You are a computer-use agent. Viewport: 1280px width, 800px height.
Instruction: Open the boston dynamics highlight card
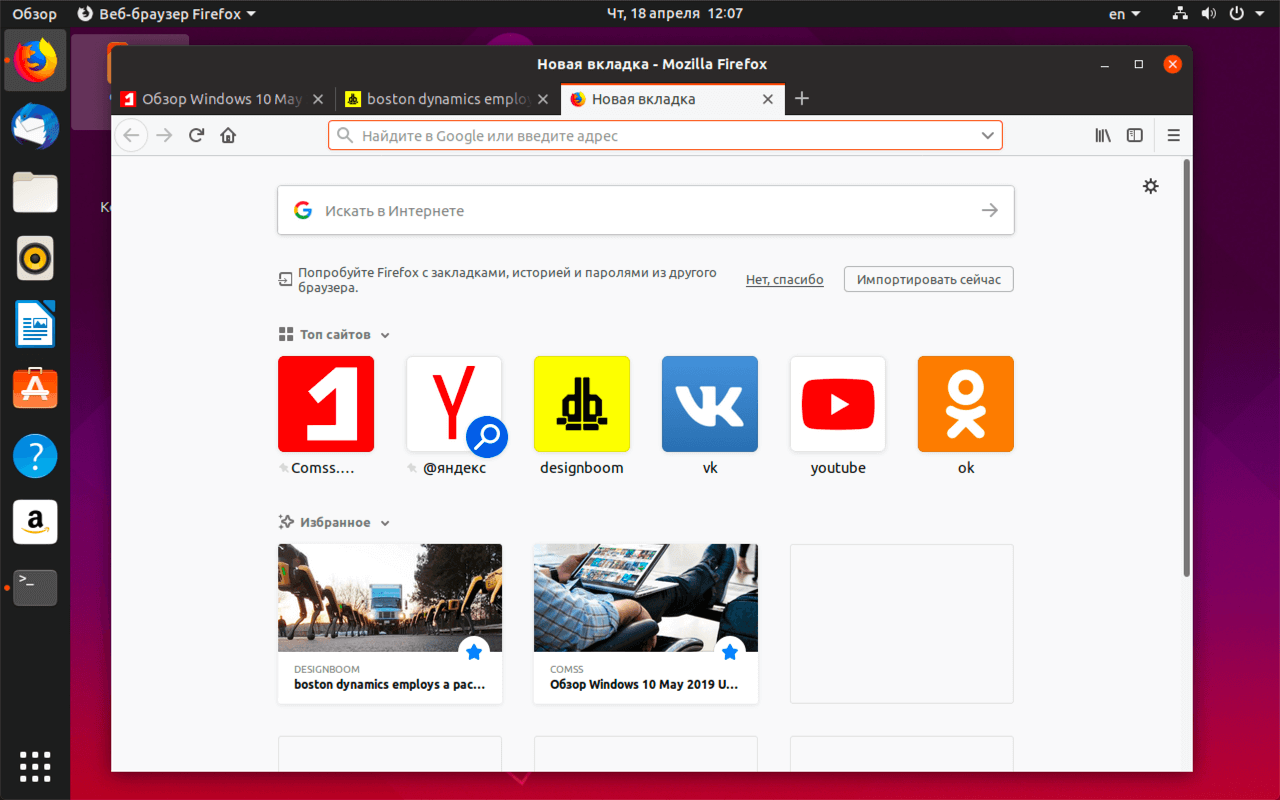390,624
